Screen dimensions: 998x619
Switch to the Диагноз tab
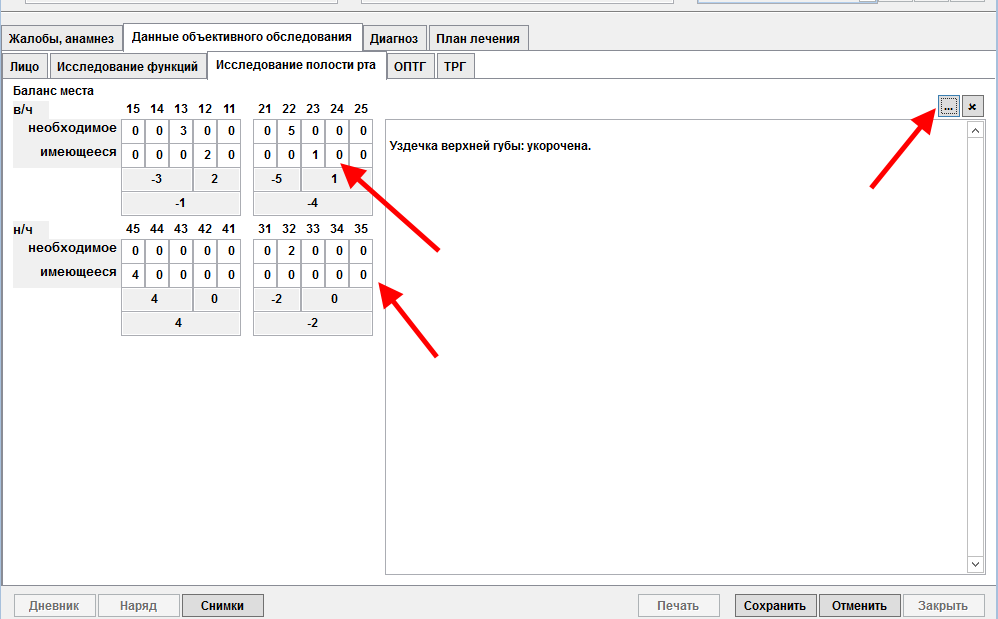click(x=394, y=39)
